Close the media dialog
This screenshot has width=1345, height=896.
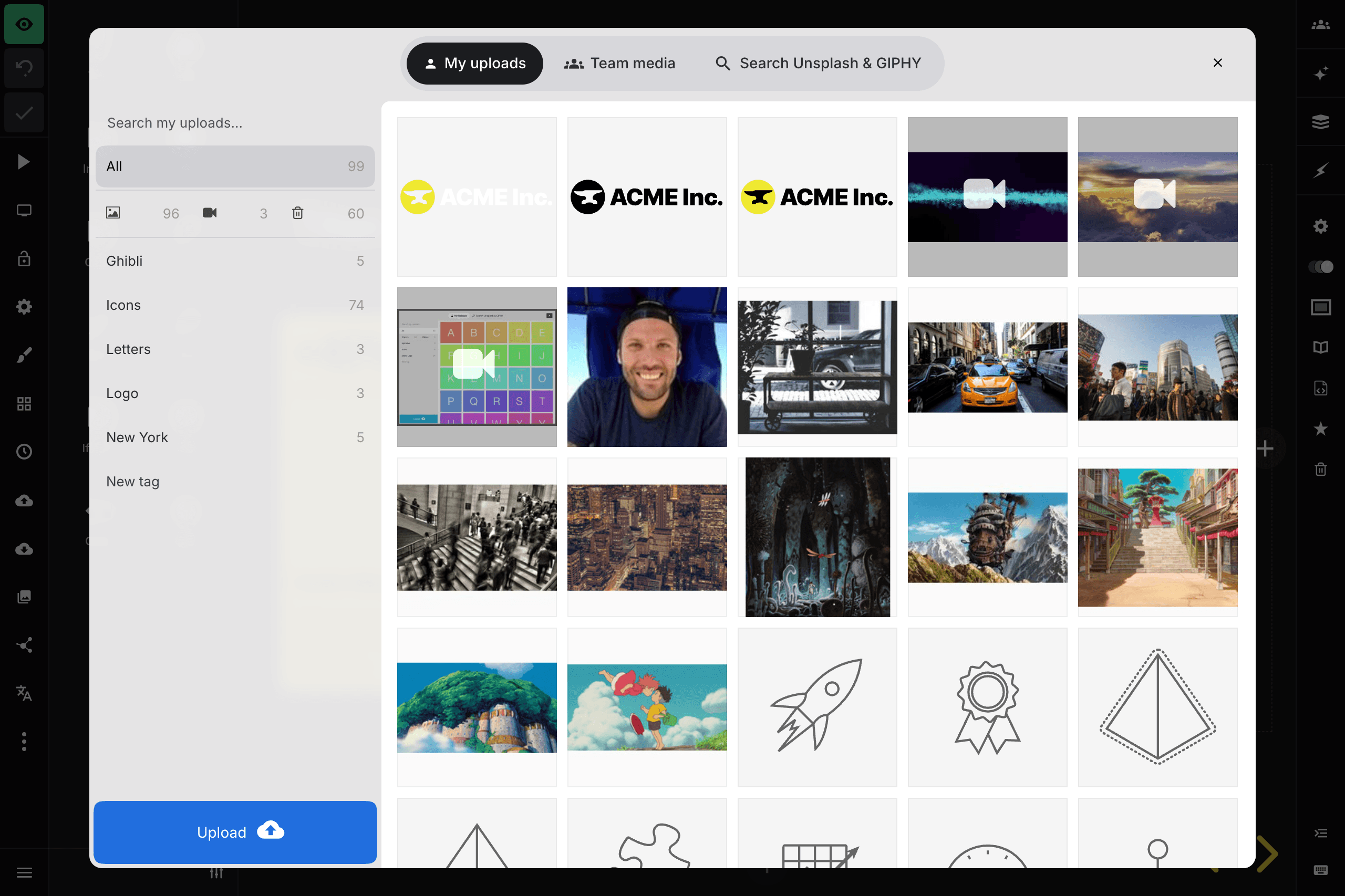[1217, 63]
